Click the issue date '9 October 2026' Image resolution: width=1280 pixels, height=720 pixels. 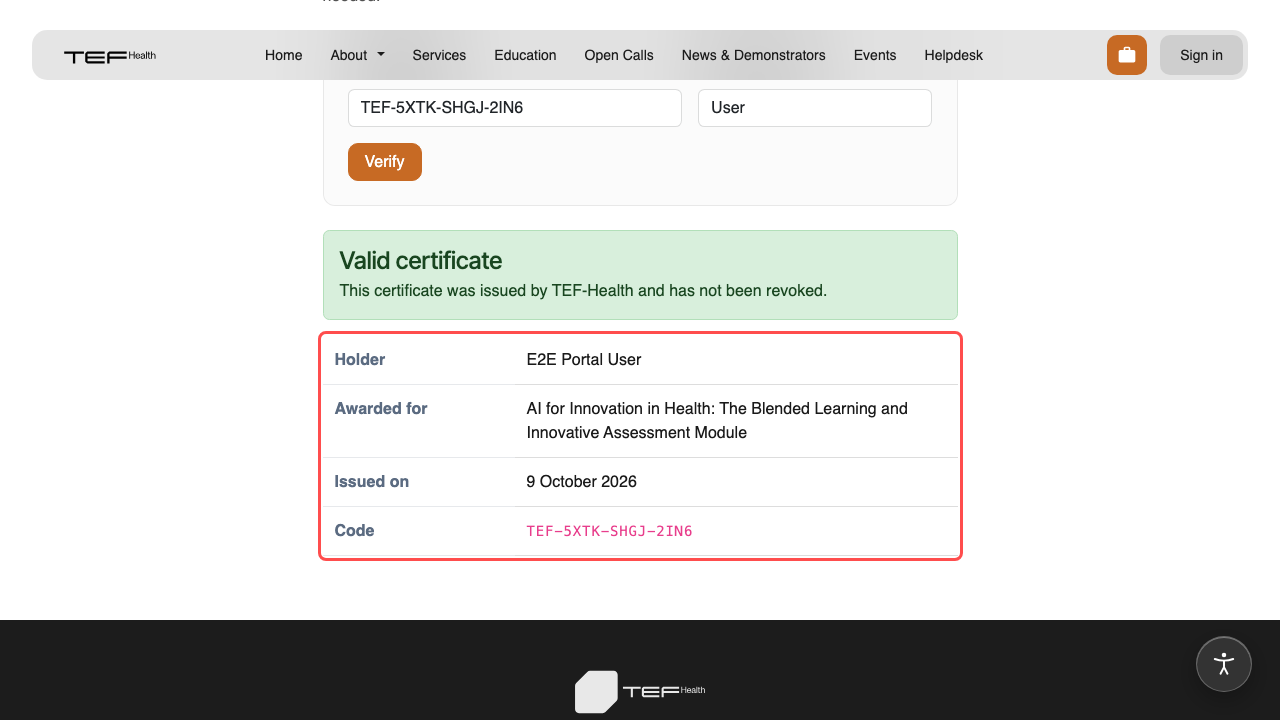[582, 482]
